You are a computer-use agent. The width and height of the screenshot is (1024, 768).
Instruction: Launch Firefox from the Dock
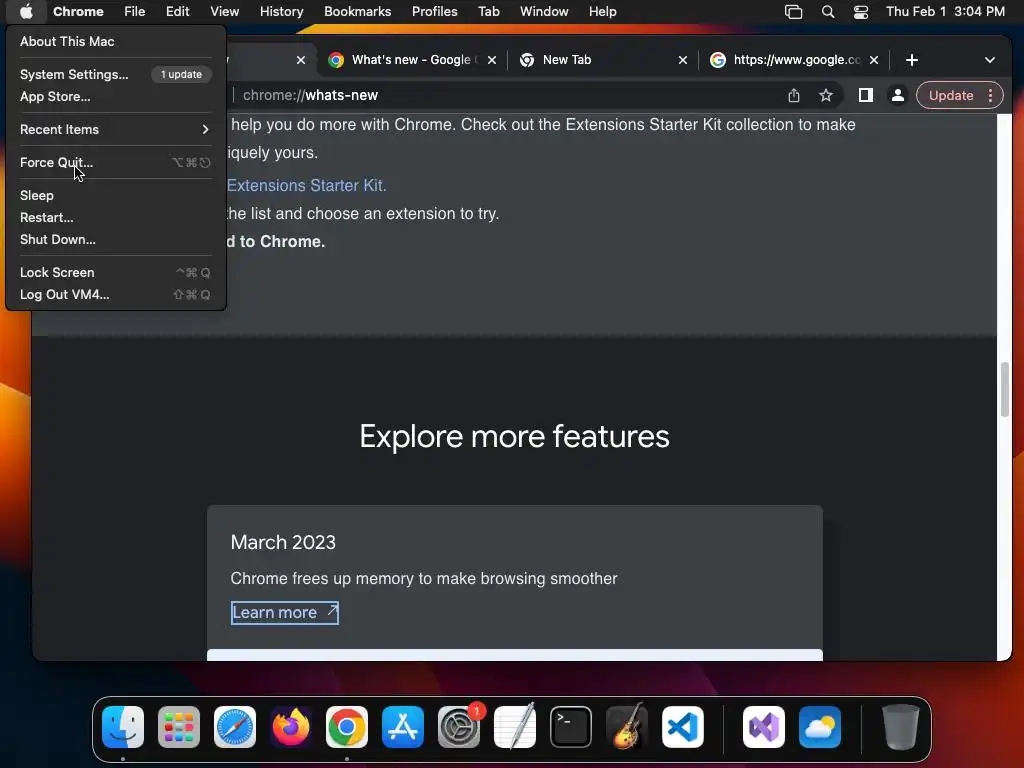coord(291,727)
